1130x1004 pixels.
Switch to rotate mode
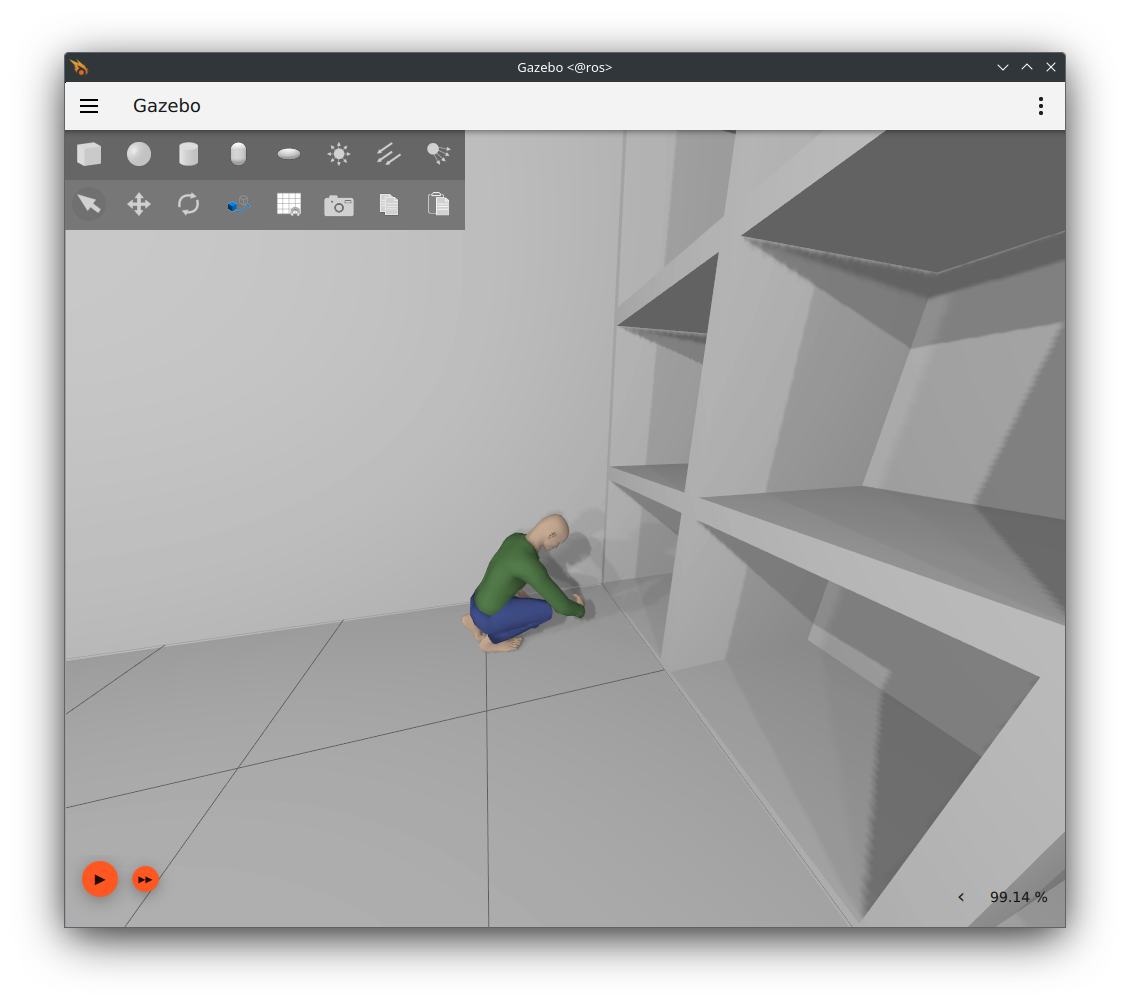[x=188, y=205]
